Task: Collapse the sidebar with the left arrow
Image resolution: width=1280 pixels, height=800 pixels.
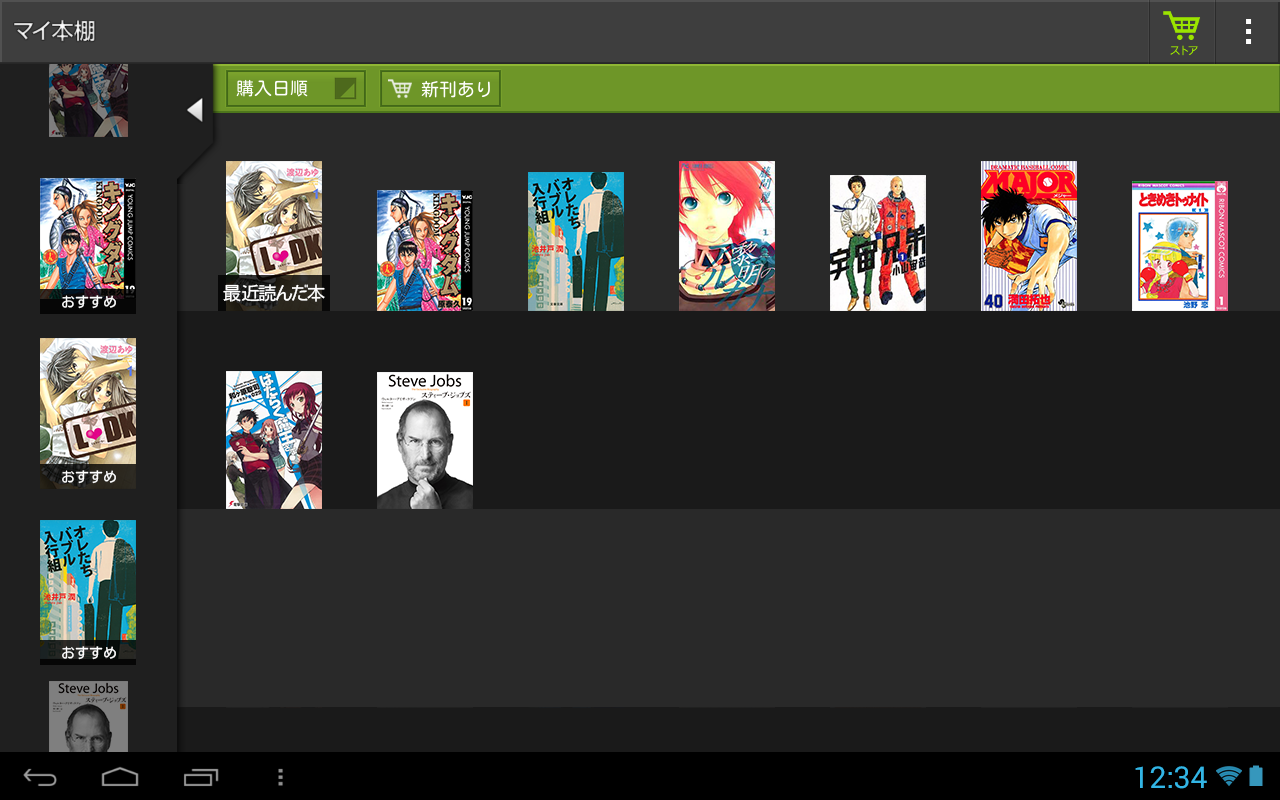Action: tap(195, 110)
